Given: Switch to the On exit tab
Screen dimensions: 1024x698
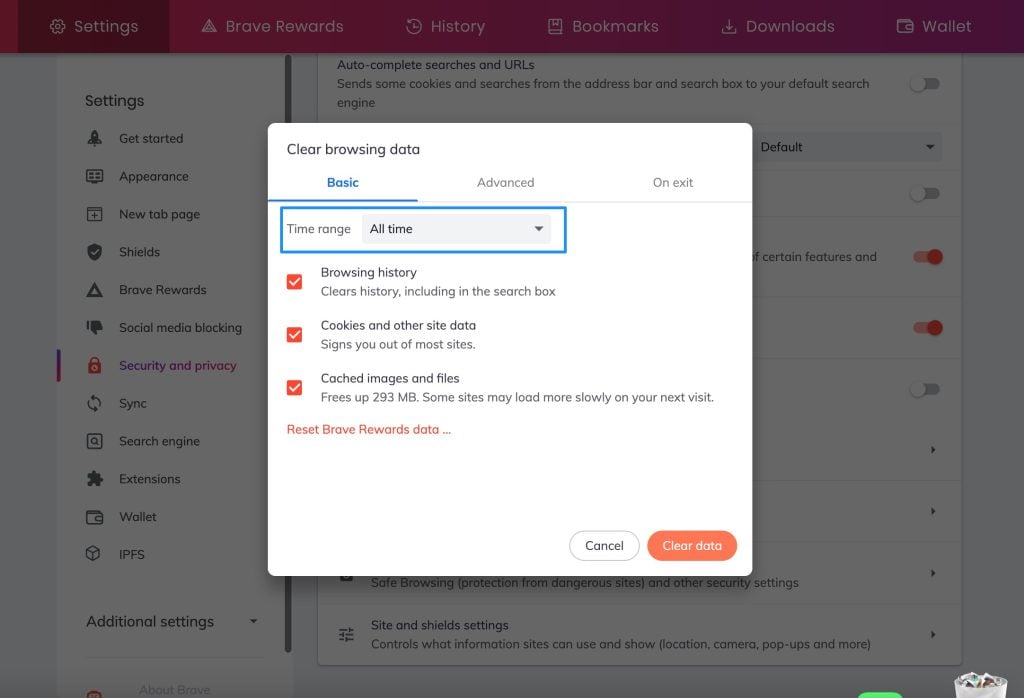Looking at the screenshot, I should (673, 183).
